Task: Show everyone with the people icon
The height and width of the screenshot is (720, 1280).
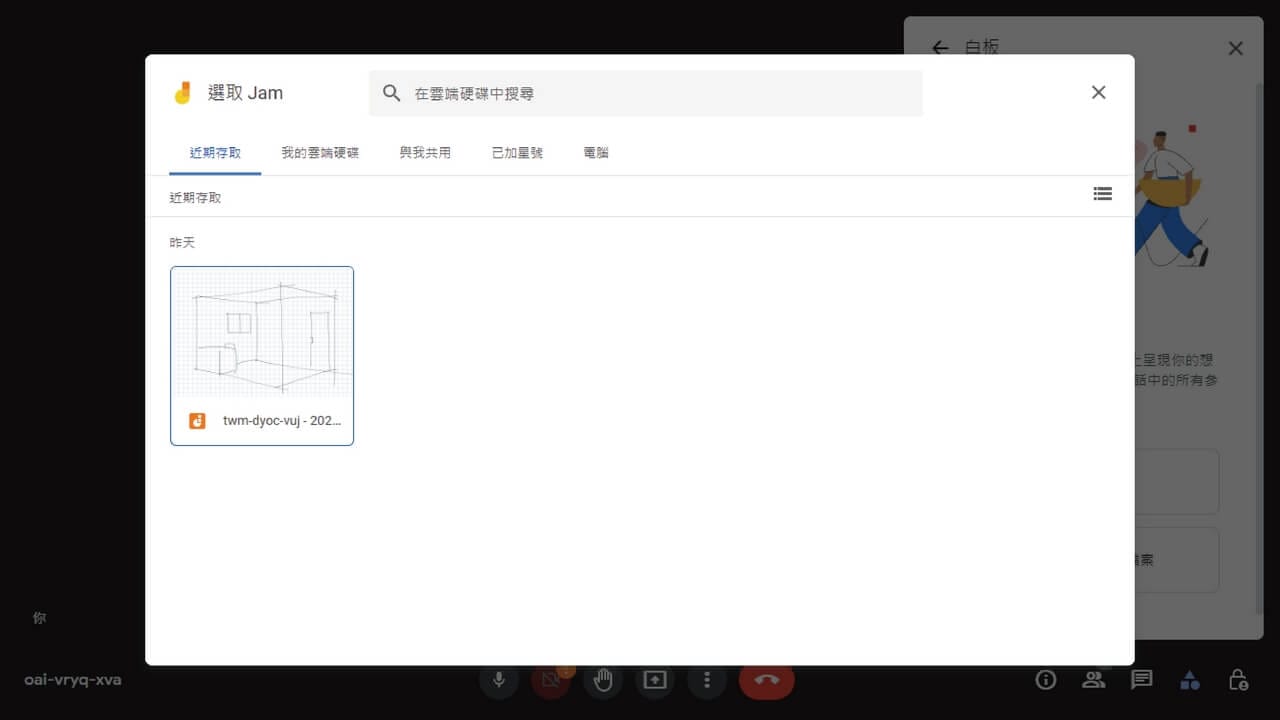Action: [x=1093, y=679]
